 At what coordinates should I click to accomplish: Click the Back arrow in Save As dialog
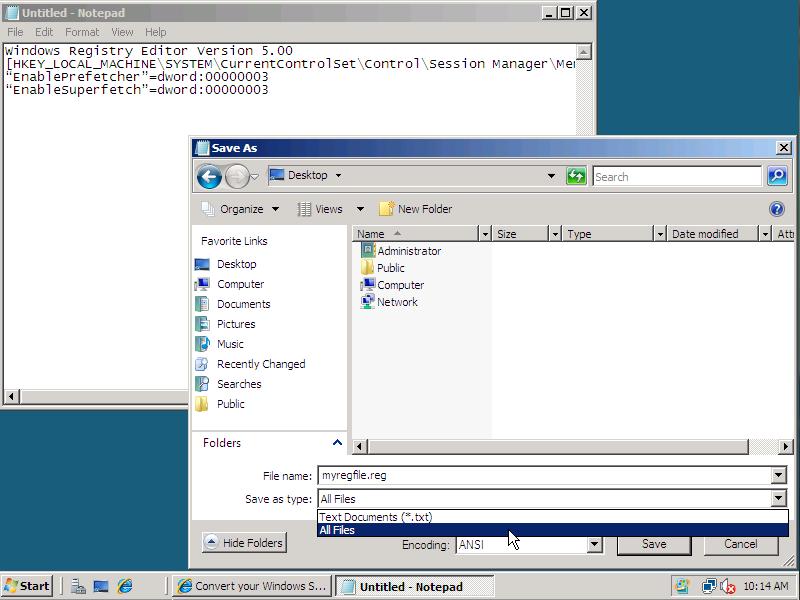coord(209,177)
